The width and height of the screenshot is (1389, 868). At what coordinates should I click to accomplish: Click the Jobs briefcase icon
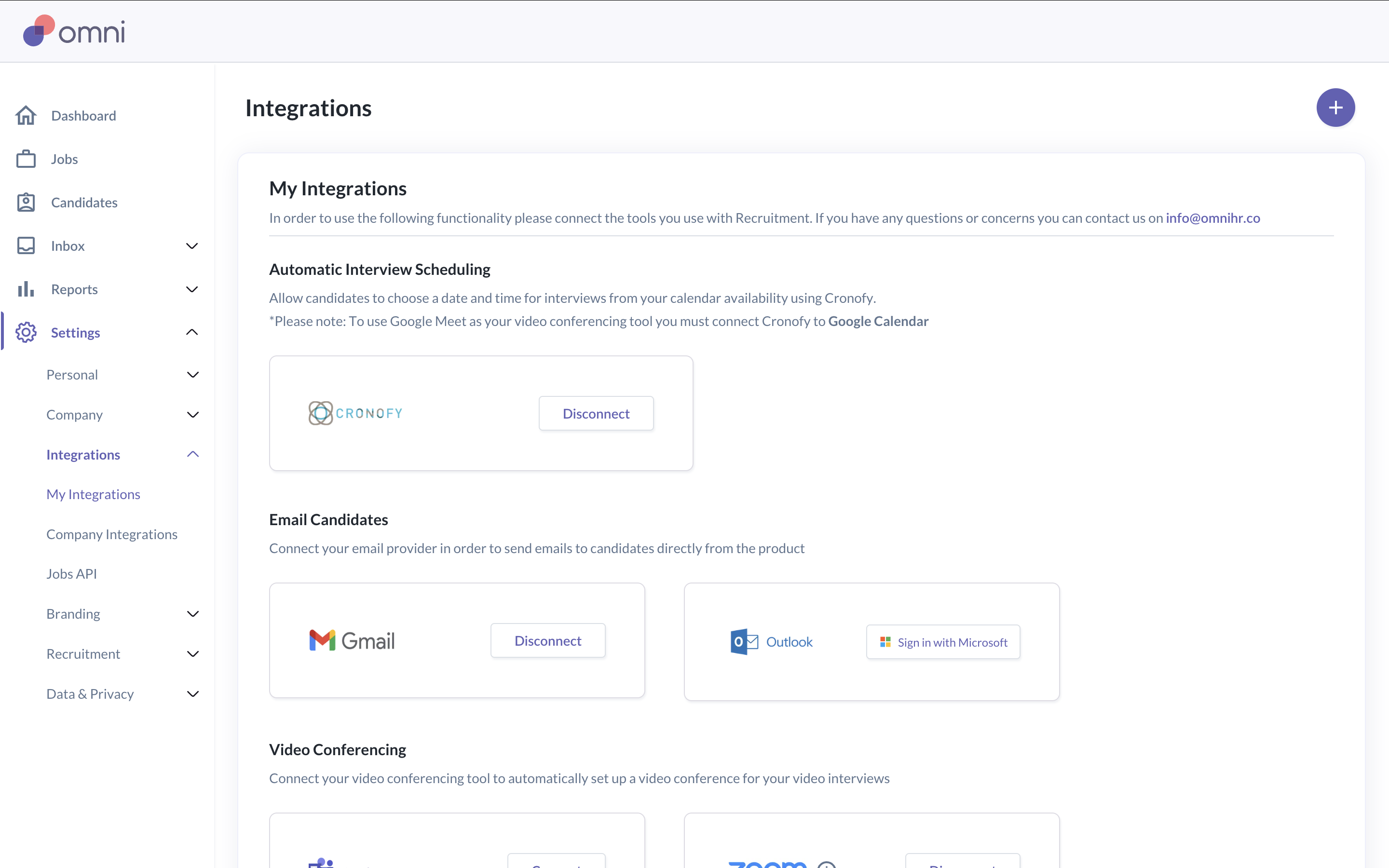click(26, 159)
